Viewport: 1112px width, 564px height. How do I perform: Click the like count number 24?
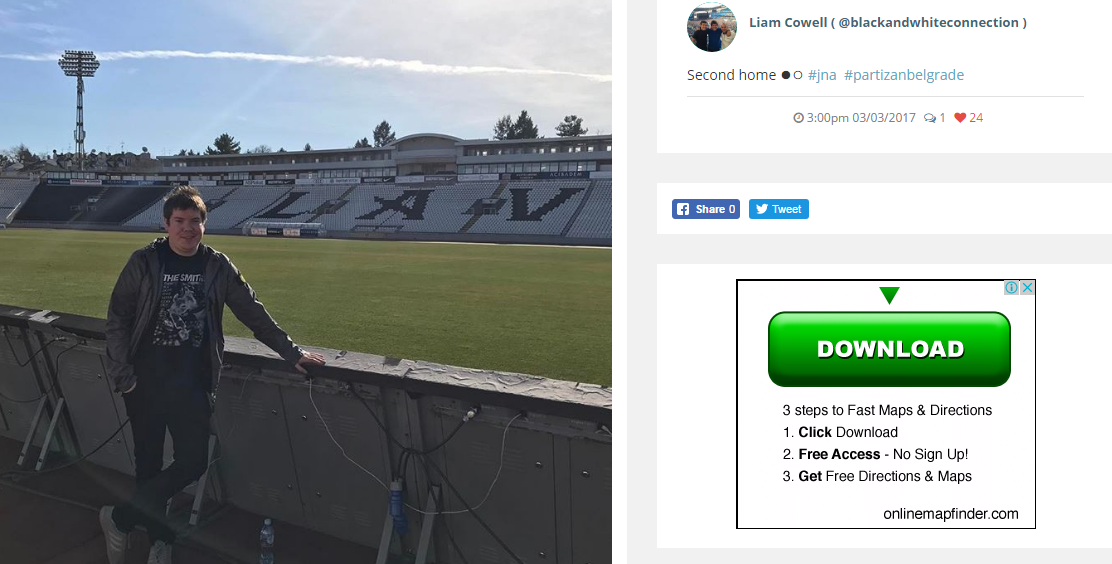coord(976,118)
